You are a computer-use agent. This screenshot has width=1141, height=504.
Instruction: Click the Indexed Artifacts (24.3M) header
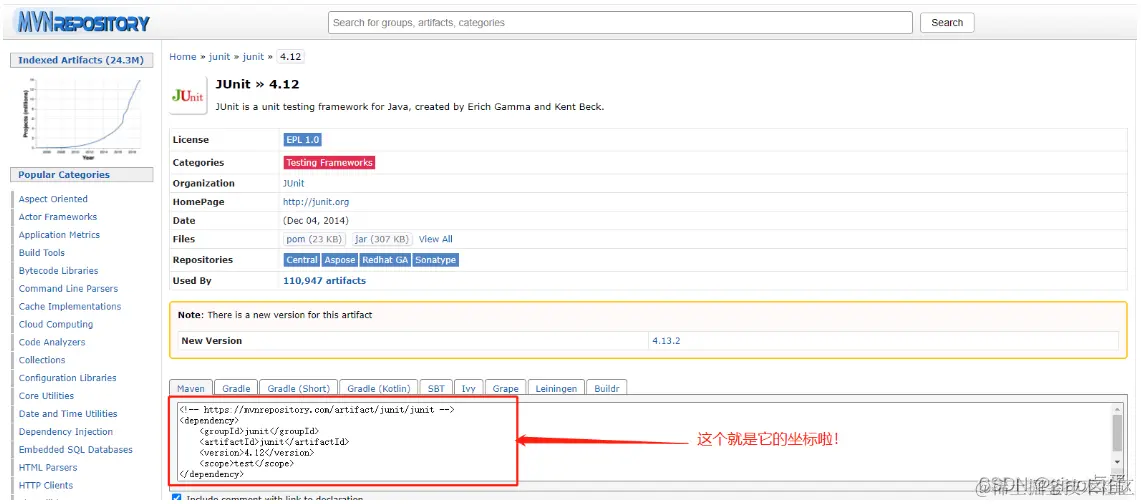82,60
